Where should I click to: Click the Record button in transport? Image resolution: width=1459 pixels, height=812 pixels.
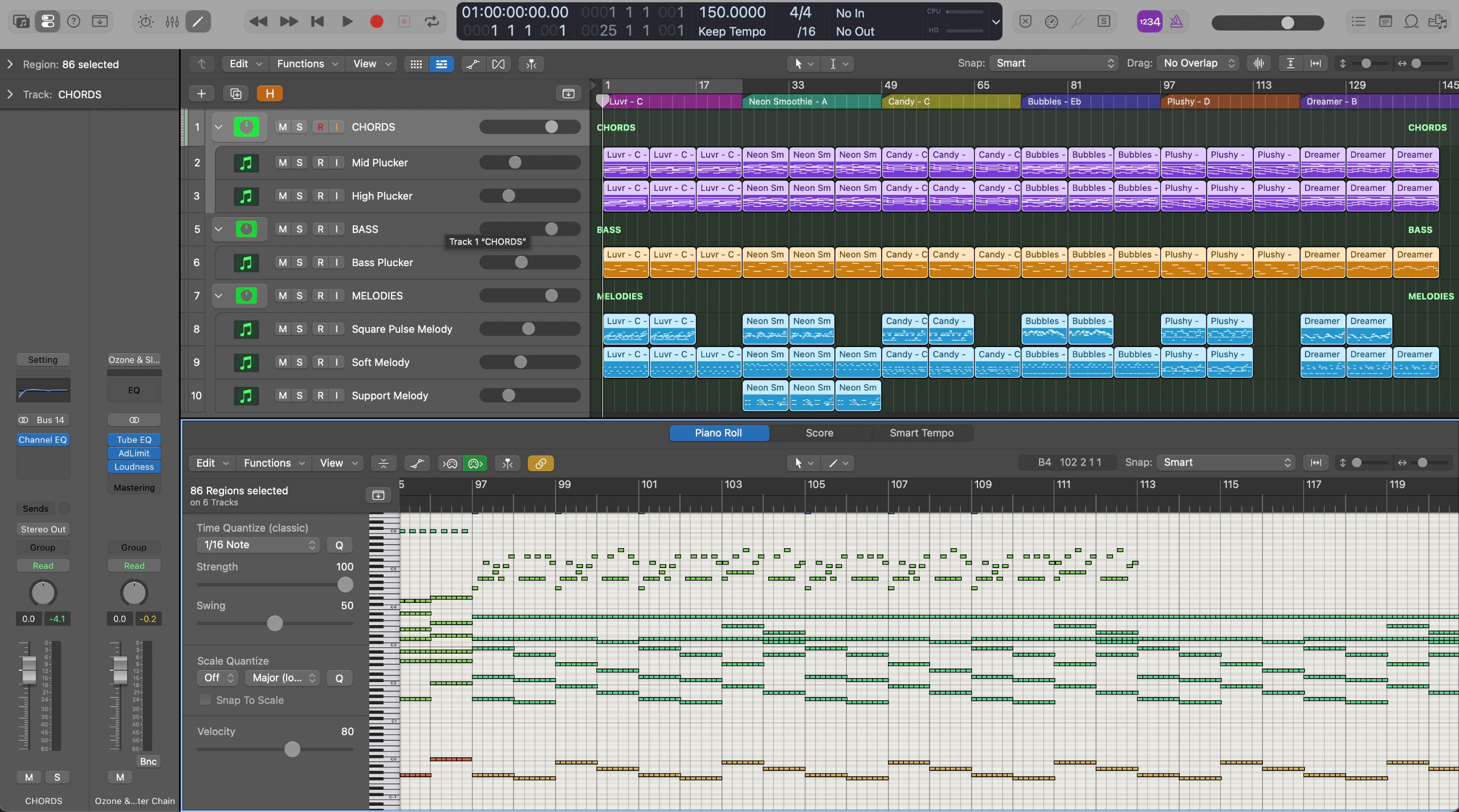376,22
